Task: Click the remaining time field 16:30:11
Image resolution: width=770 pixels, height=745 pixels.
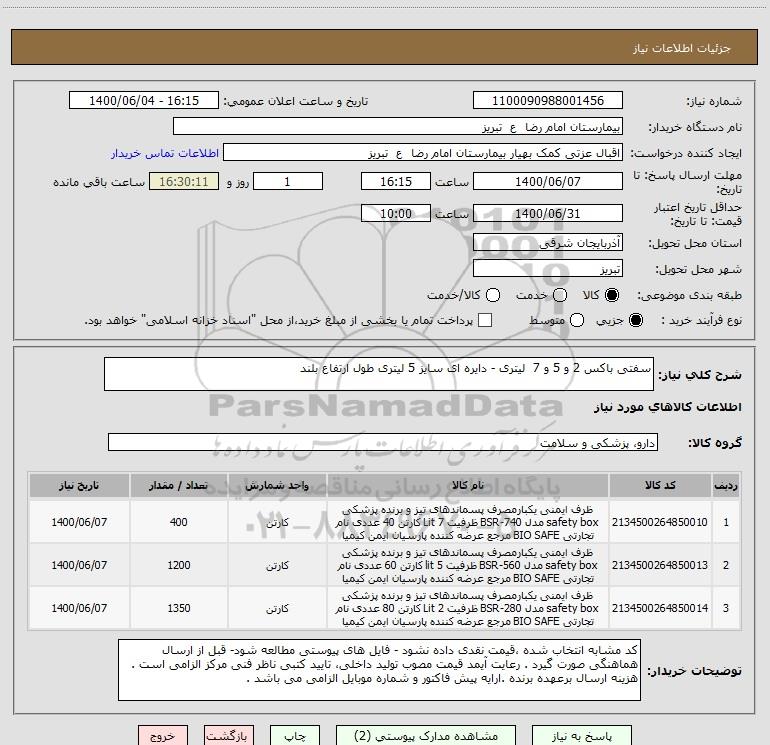Action: pos(184,181)
